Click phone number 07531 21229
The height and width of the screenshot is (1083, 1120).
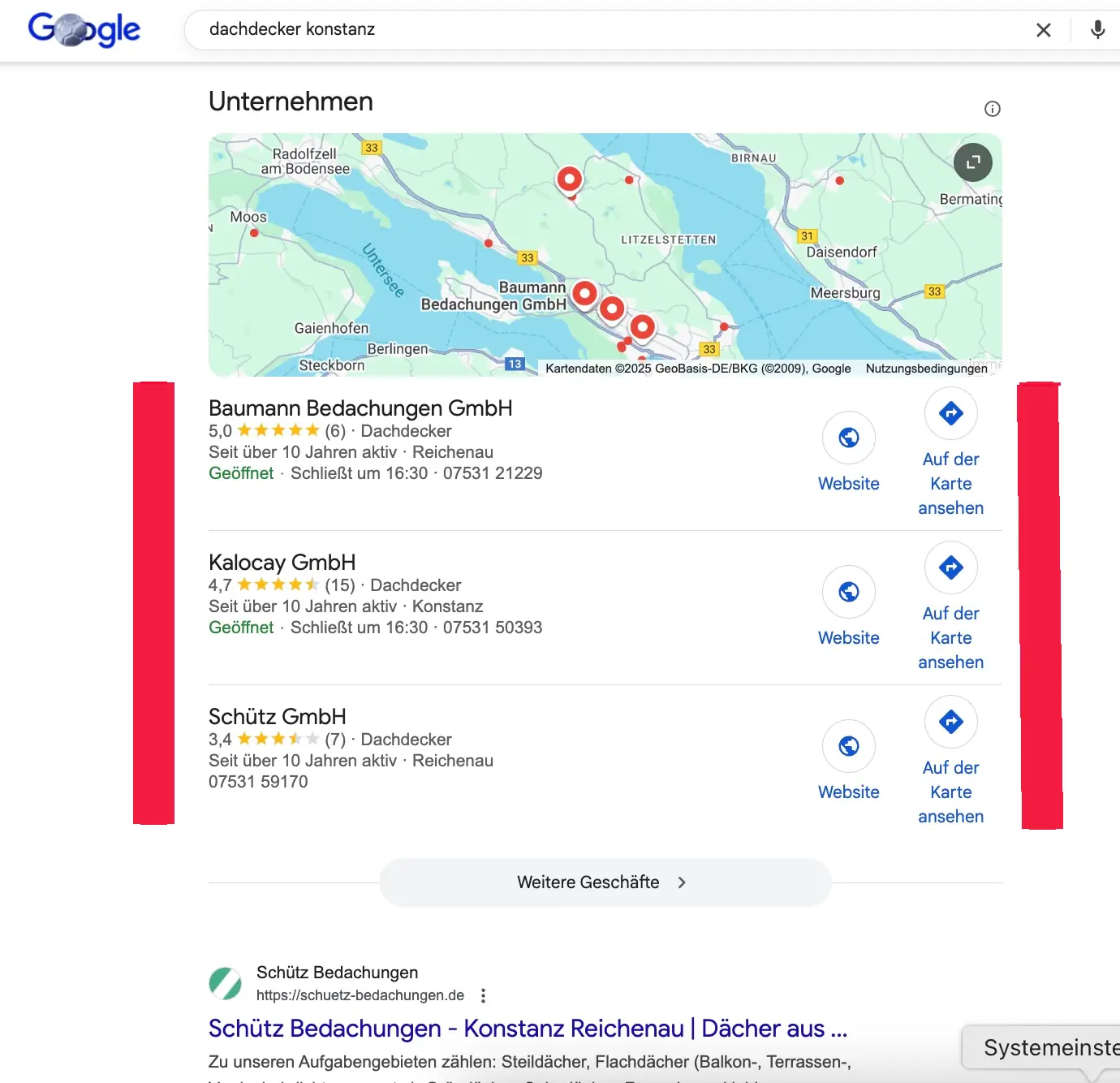493,473
